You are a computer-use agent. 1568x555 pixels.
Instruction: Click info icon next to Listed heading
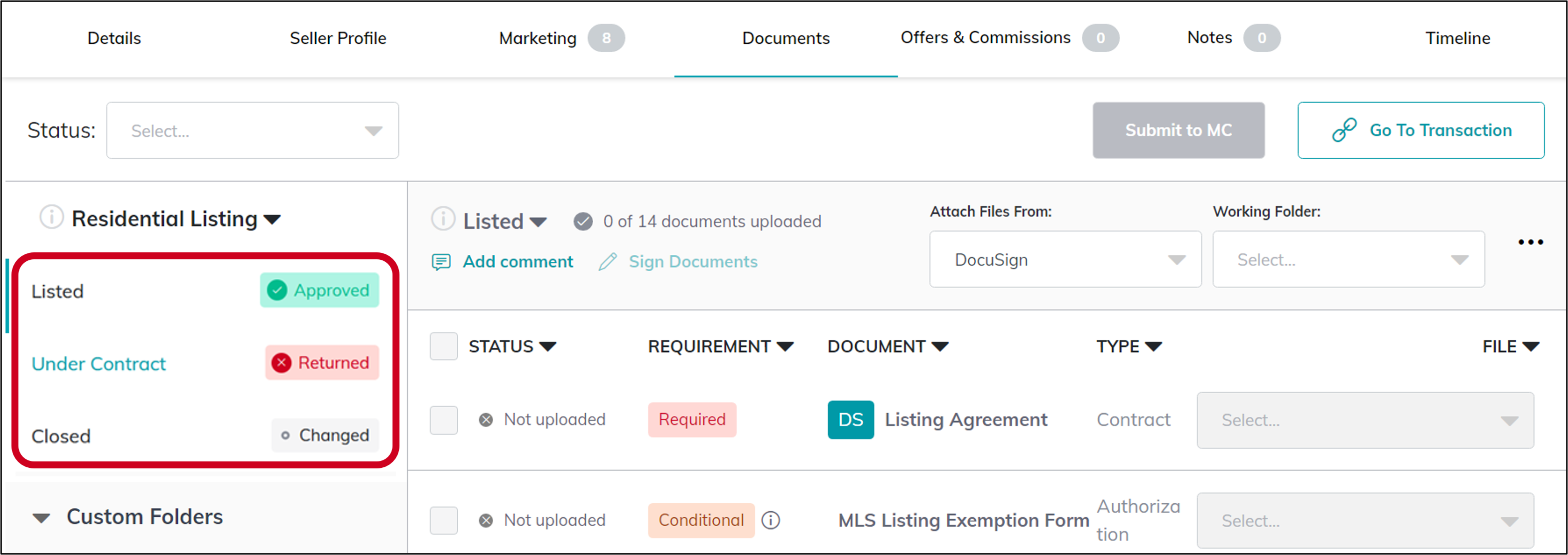(x=442, y=219)
